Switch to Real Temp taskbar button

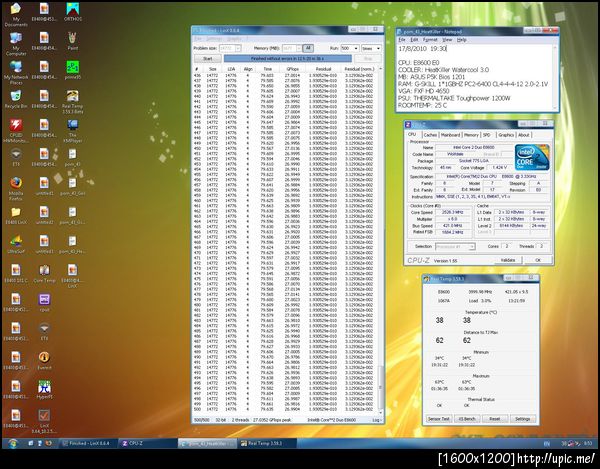267,443
